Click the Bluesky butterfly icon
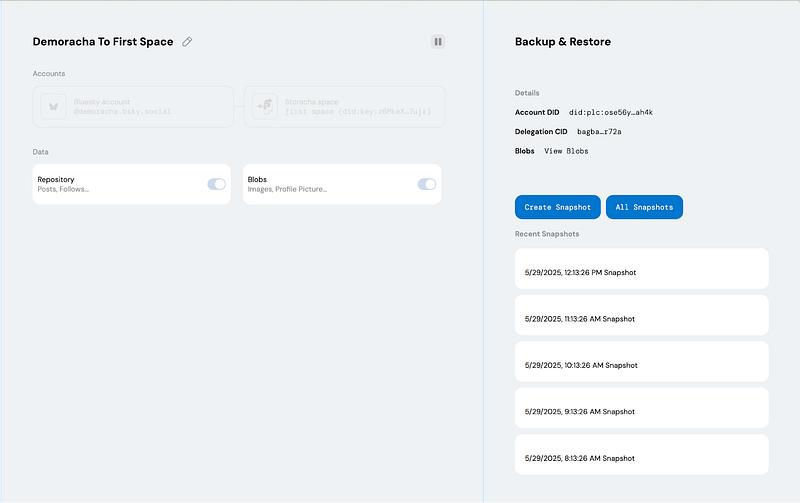Viewport: 800px width, 503px height. (53, 106)
